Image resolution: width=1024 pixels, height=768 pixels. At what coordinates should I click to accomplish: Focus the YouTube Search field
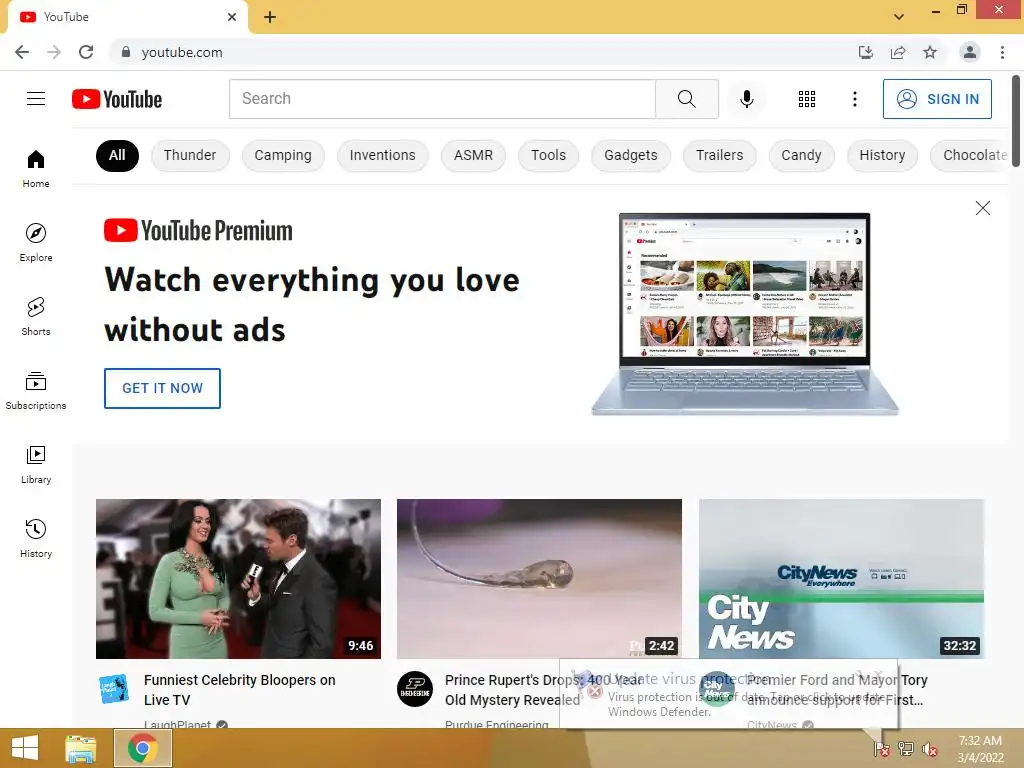[x=442, y=99]
